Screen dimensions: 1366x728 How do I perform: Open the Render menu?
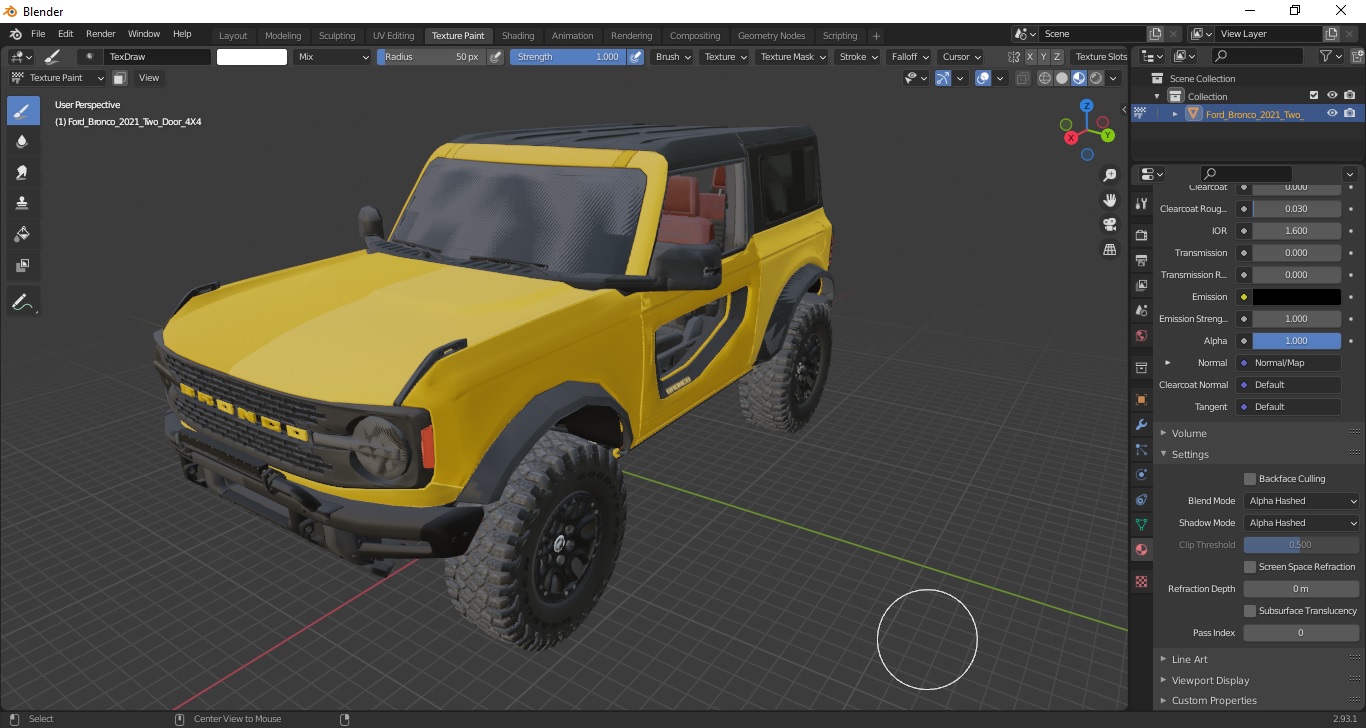100,34
